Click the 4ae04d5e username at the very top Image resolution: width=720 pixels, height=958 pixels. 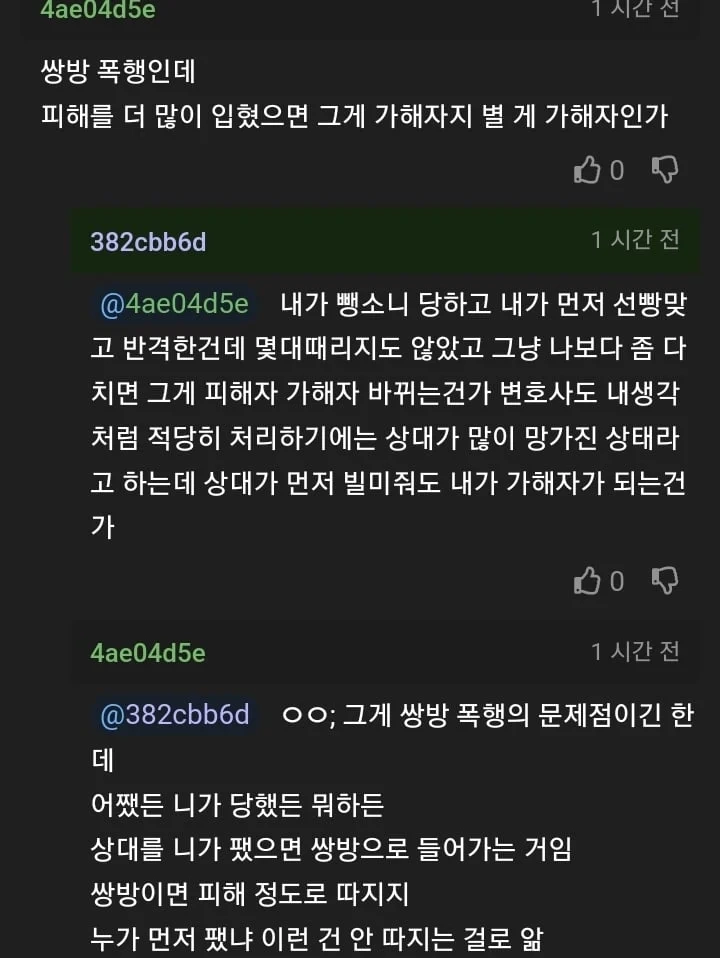98,10
